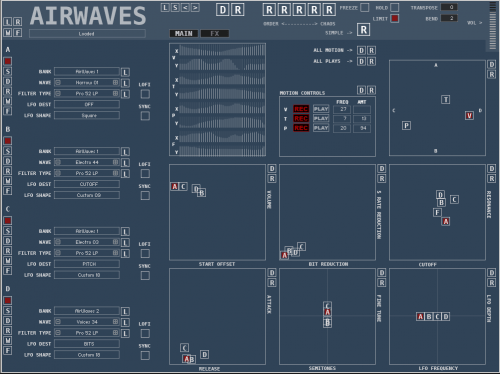This screenshot has height=374, width=500.
Task: Toggle the LIMIT red switch
Action: [x=395, y=18]
